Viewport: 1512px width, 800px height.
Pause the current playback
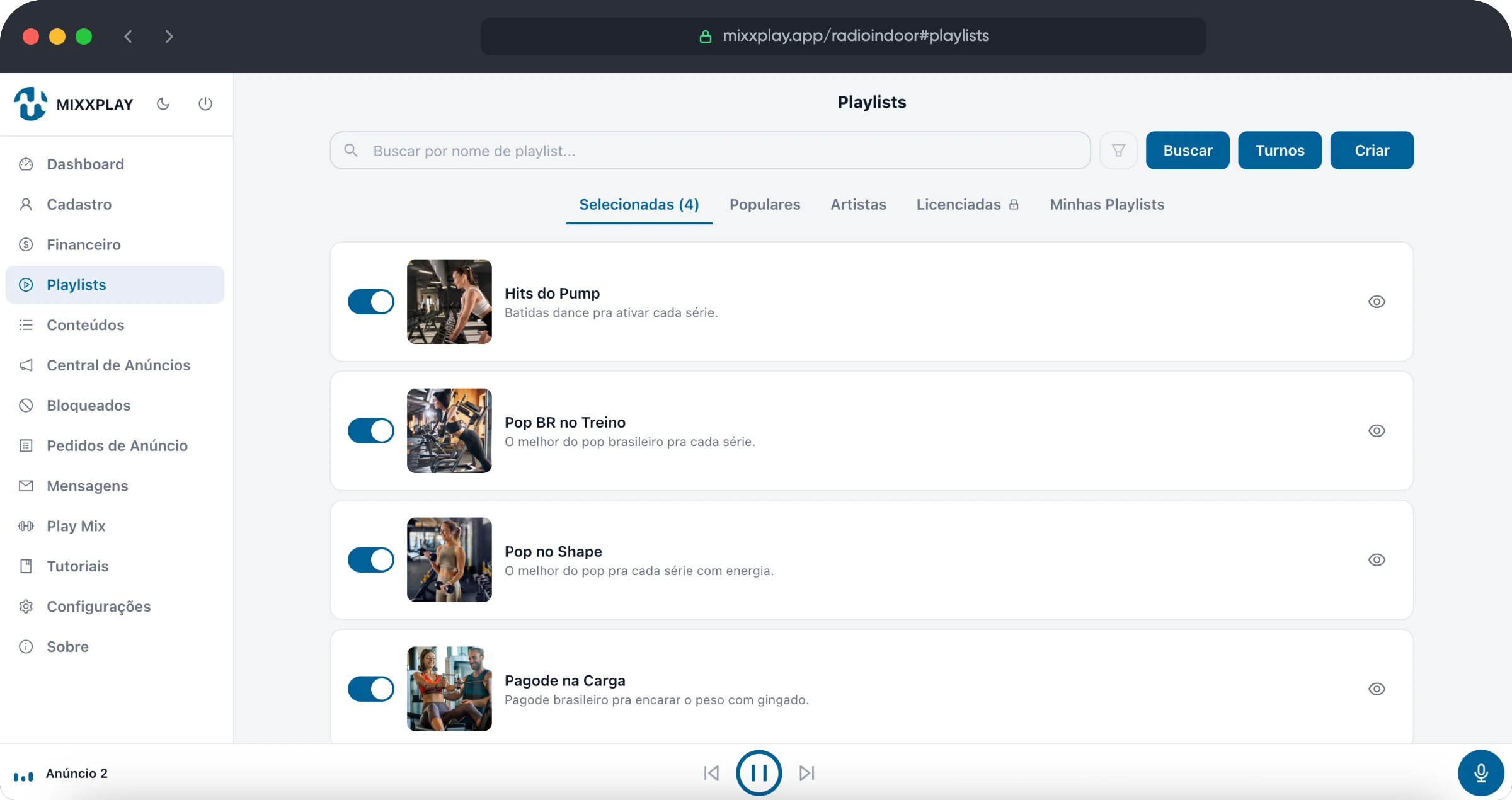759,773
